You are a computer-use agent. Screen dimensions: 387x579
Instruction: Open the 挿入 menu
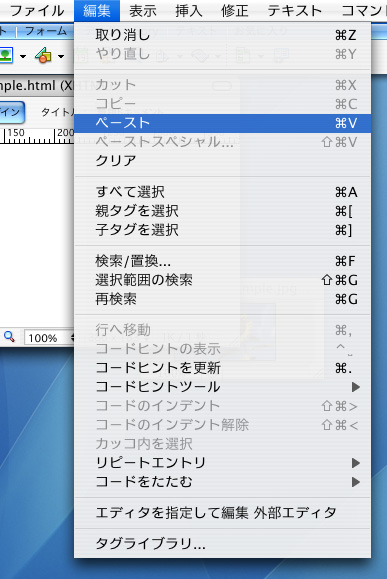point(189,11)
